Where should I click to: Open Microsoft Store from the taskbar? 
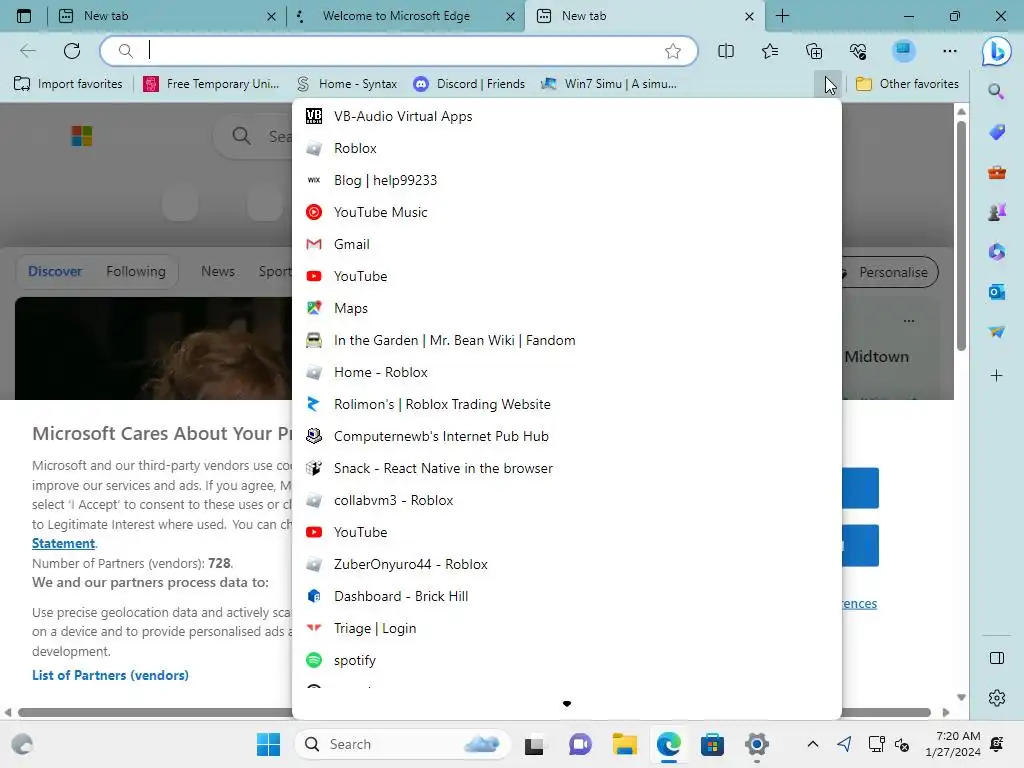[712, 744]
